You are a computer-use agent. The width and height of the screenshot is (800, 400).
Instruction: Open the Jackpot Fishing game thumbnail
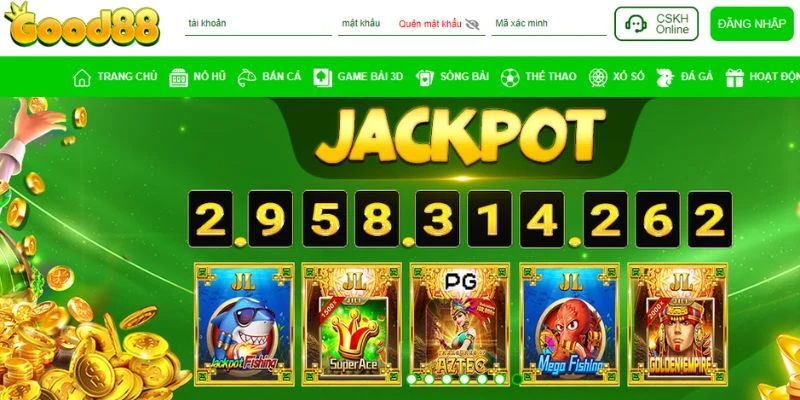point(244,324)
